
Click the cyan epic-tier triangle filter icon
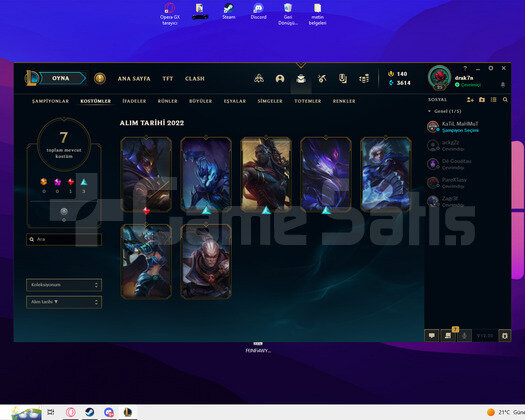[x=84, y=182]
